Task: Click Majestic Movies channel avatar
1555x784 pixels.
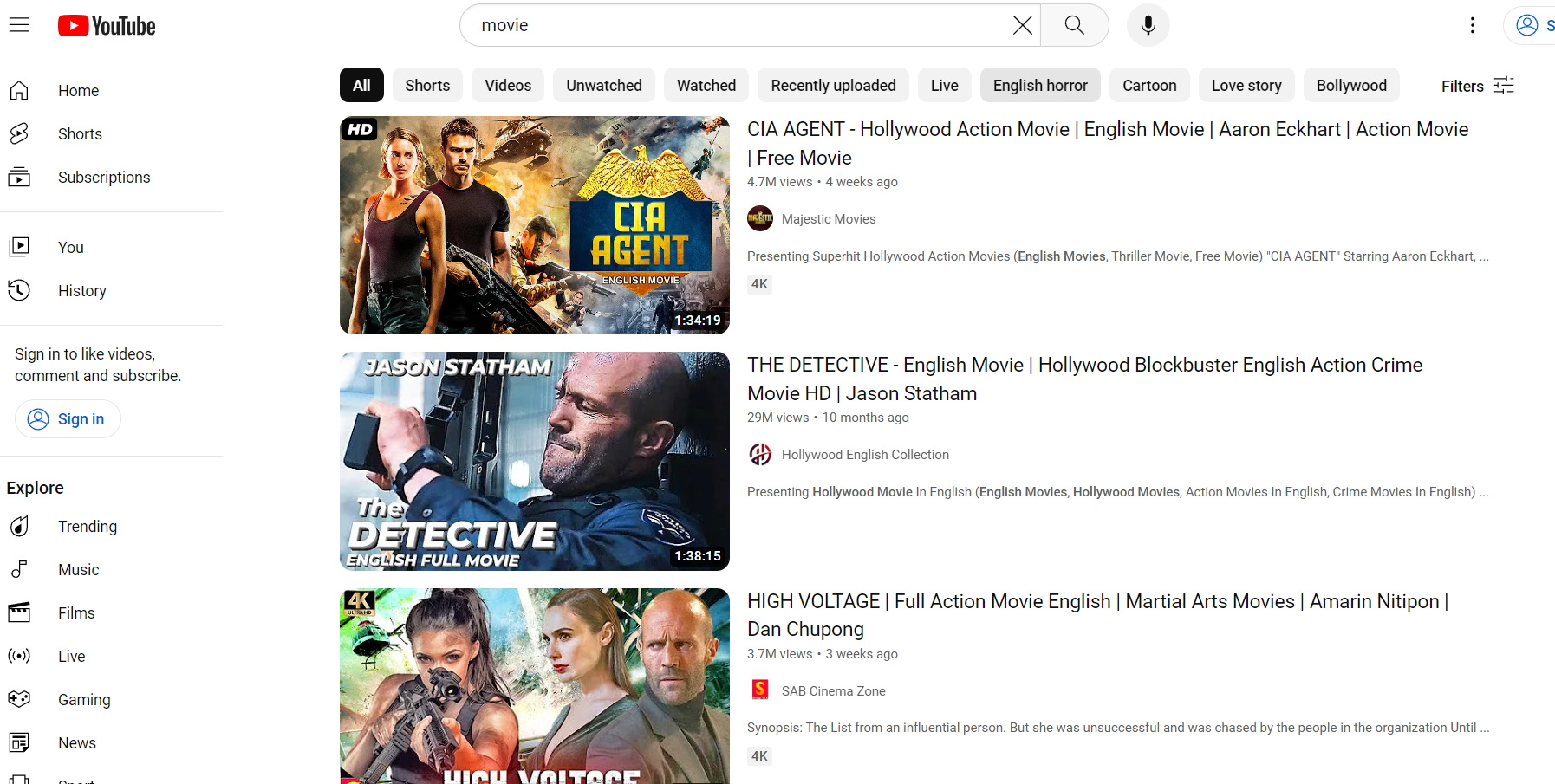Action: click(x=760, y=219)
